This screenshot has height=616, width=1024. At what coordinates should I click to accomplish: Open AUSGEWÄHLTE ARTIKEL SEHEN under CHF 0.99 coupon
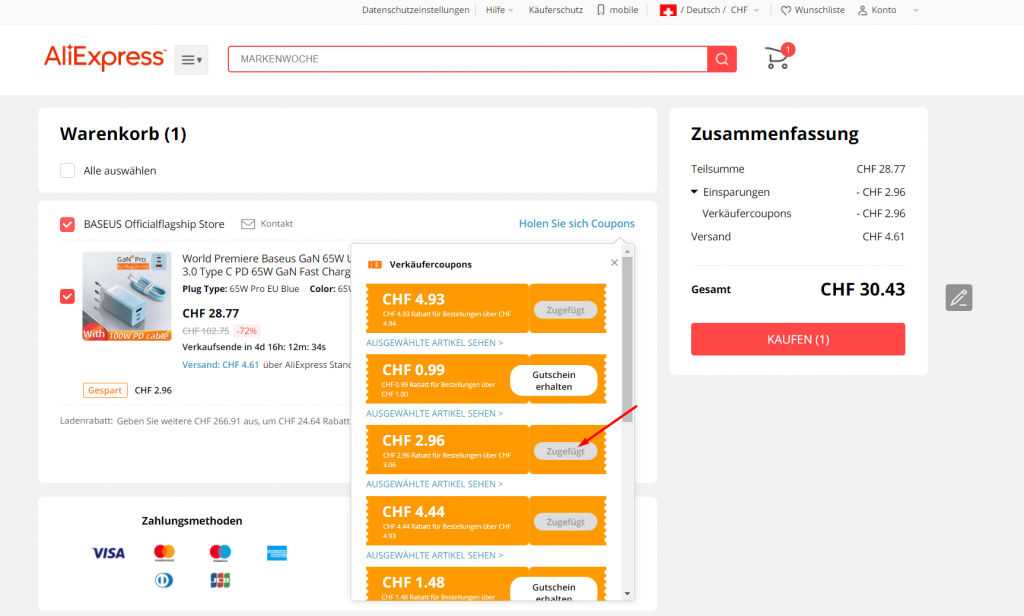pos(434,413)
